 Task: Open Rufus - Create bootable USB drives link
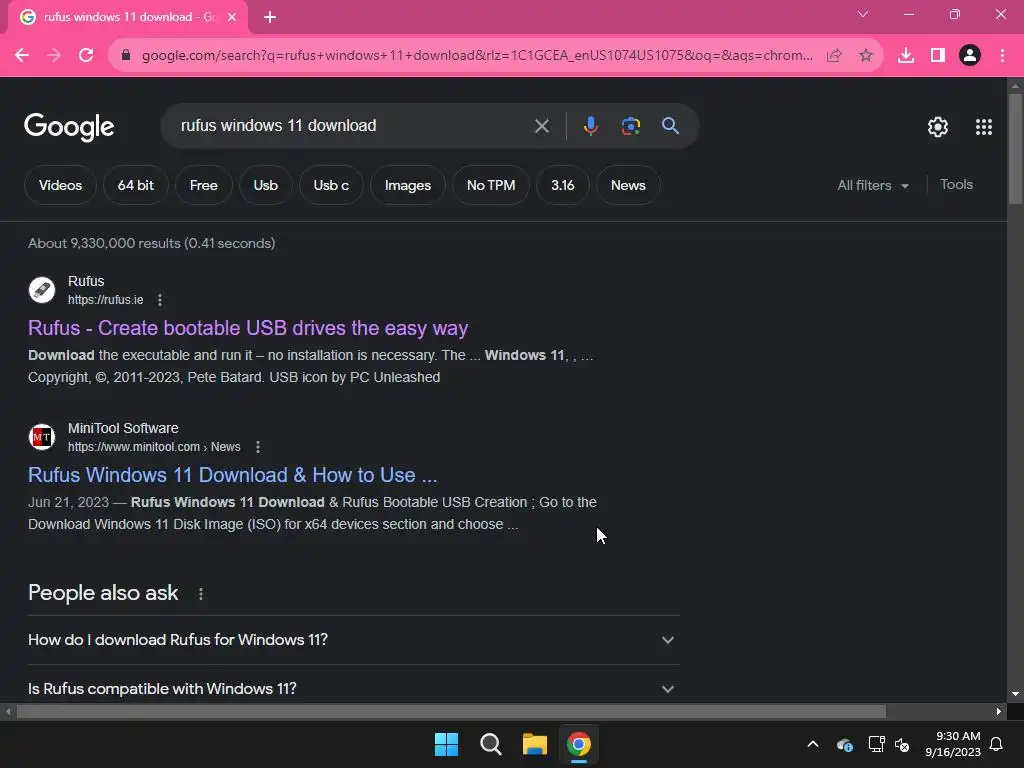[248, 328]
